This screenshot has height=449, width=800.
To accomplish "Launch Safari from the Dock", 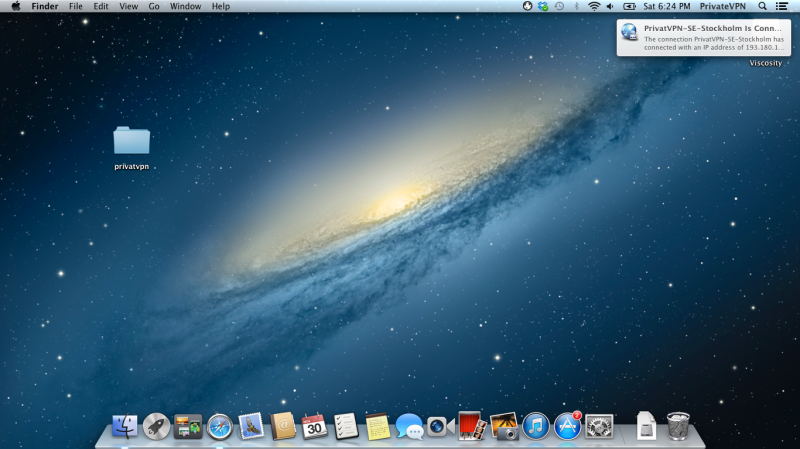I will pyautogui.click(x=219, y=426).
